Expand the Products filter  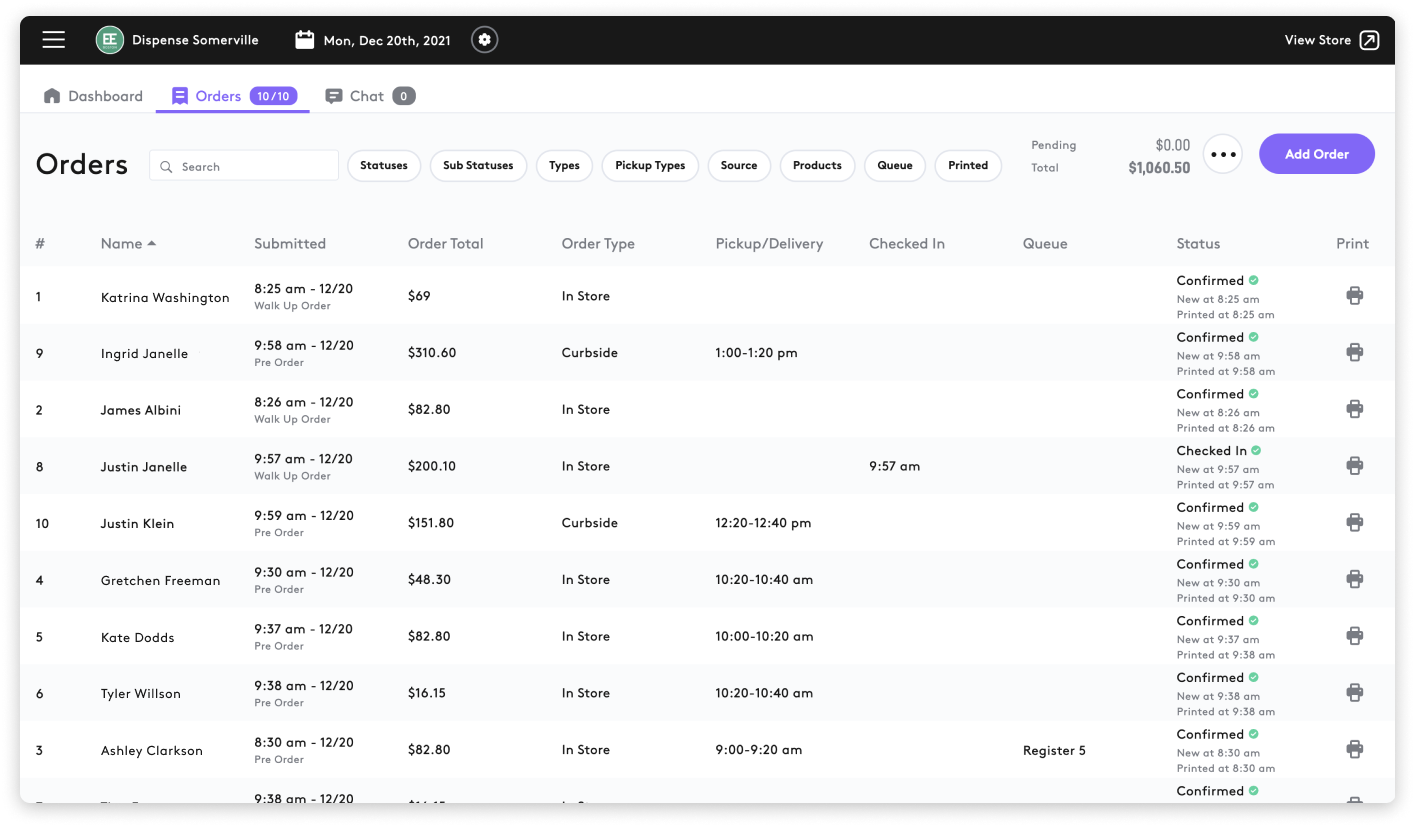pos(817,166)
